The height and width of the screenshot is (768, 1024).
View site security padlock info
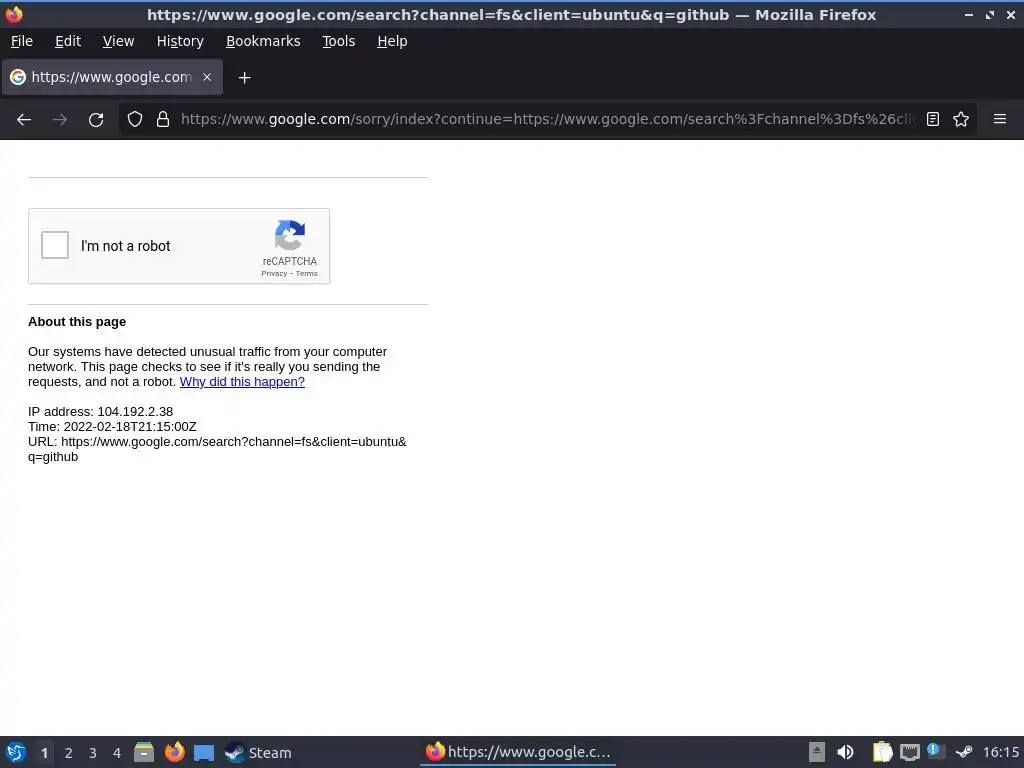(x=163, y=119)
